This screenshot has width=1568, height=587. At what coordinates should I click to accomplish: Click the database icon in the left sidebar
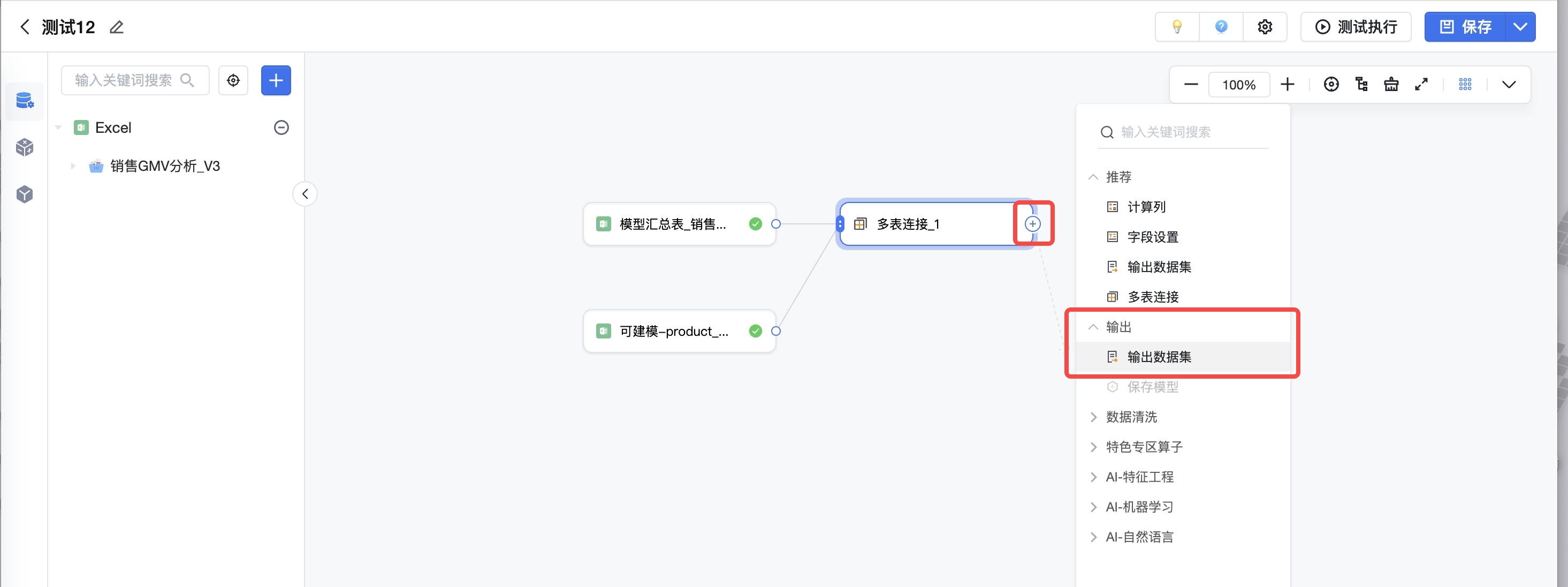click(x=24, y=101)
